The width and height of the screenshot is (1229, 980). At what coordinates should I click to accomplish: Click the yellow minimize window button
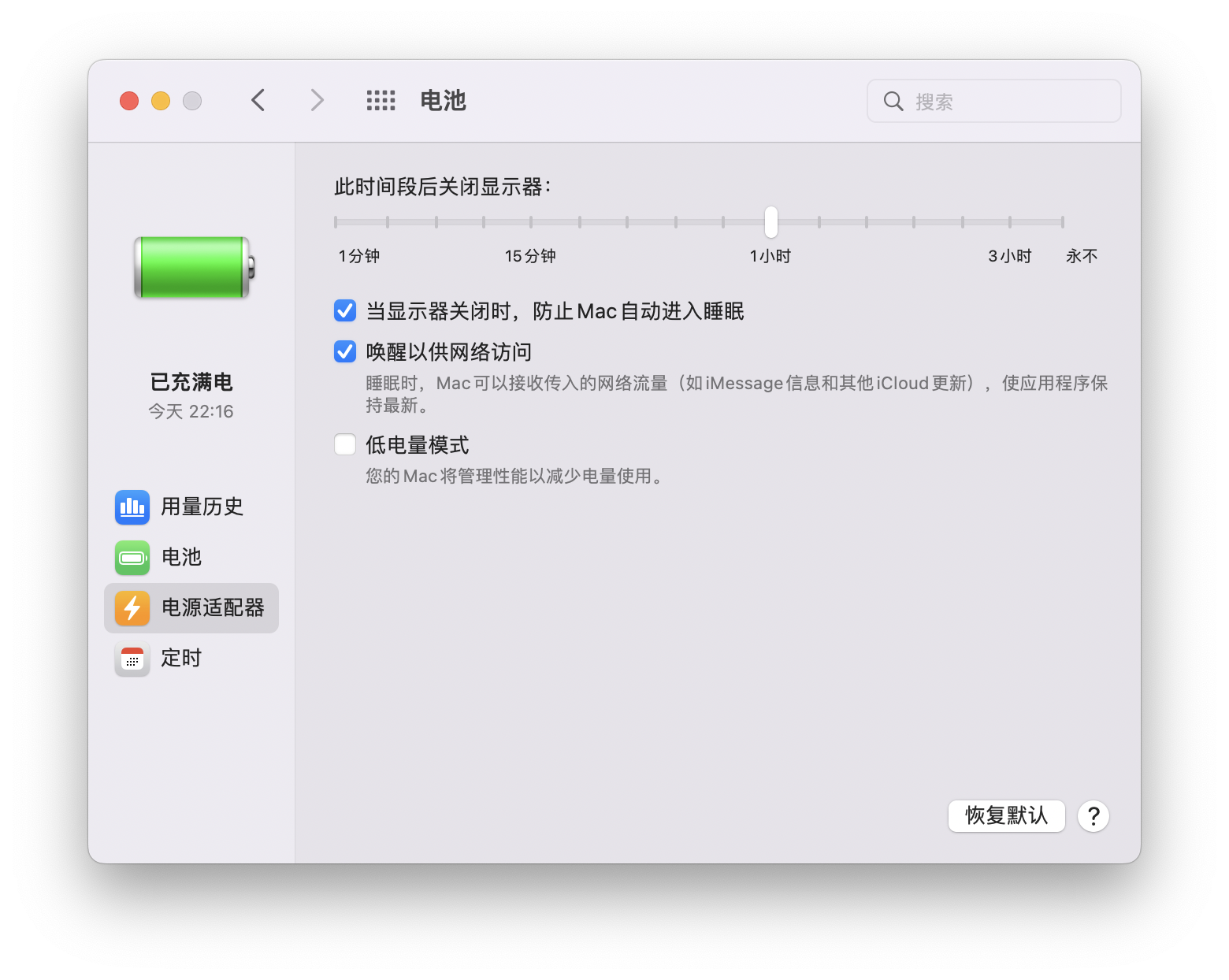tap(161, 101)
